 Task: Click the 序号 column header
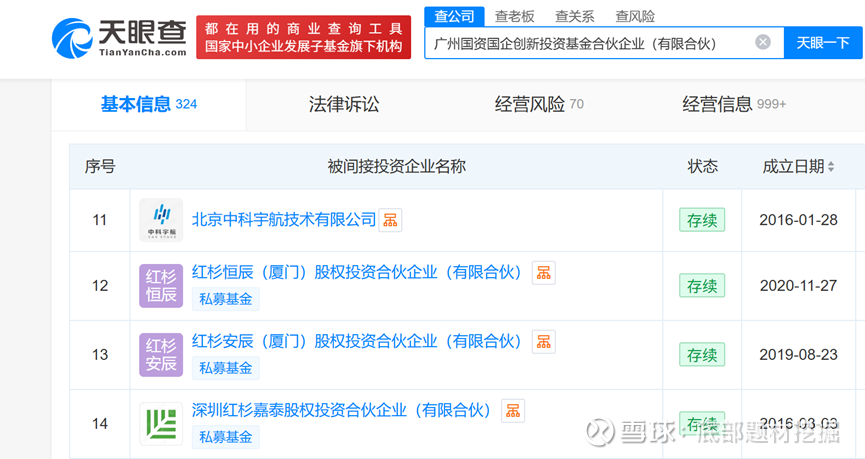100,167
